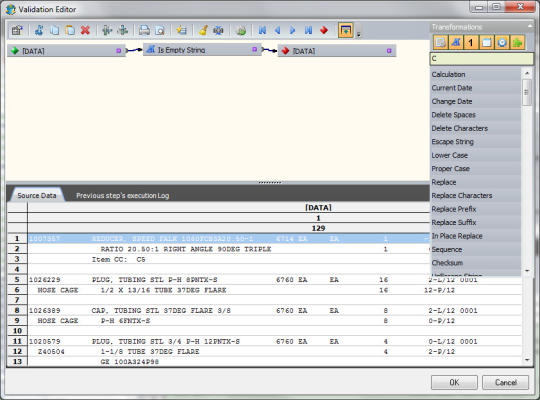Toggle the blue circular gear filter icon
Viewport: 540px width, 400px height.
[502, 43]
